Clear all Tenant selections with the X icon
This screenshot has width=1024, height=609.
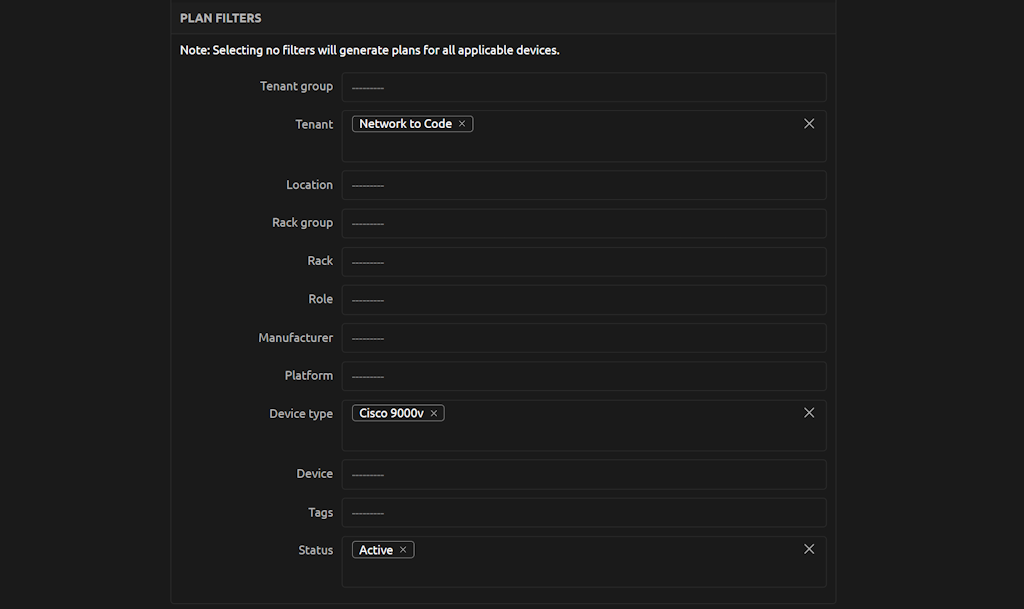809,123
